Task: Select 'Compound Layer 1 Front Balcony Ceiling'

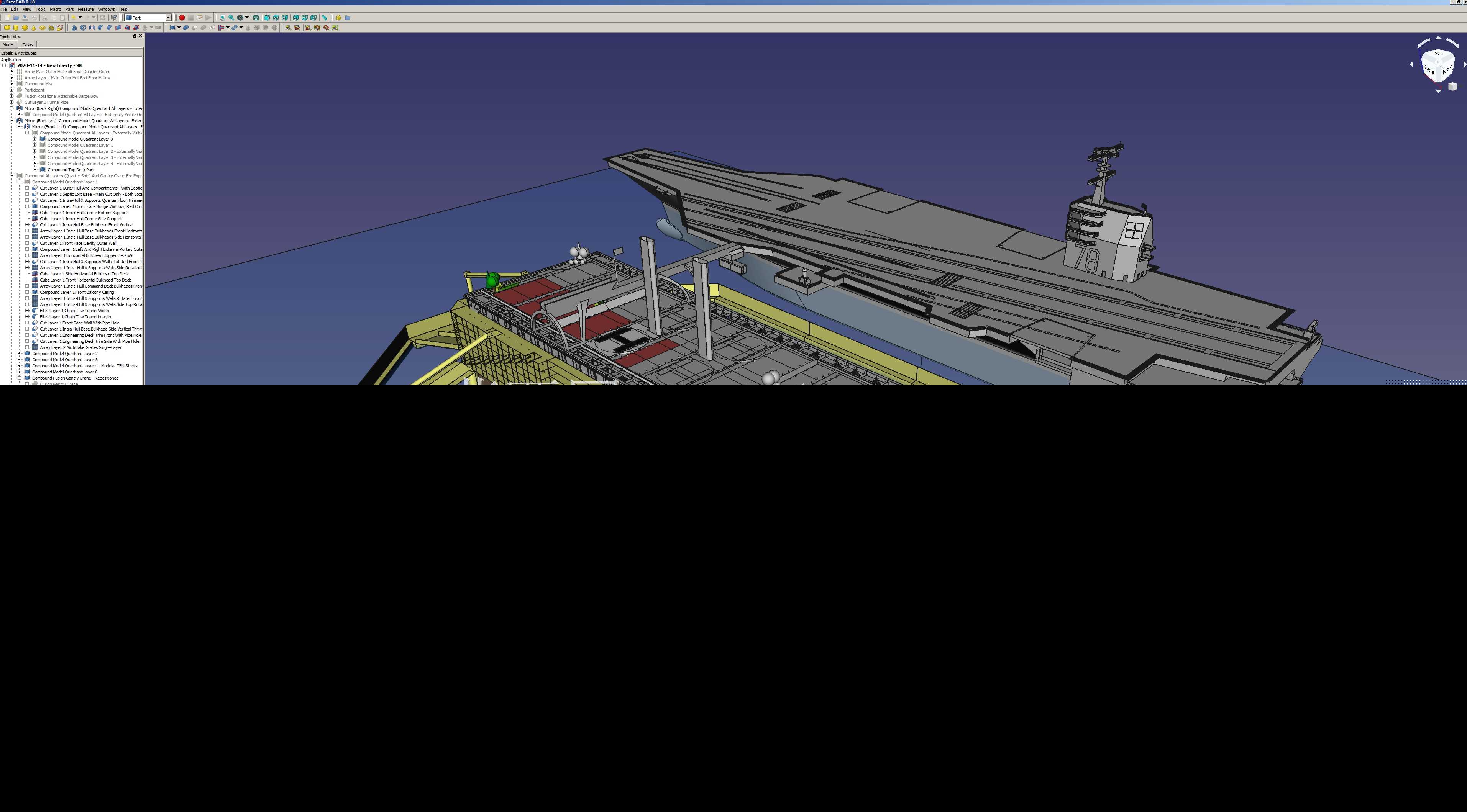Action: [x=77, y=293]
